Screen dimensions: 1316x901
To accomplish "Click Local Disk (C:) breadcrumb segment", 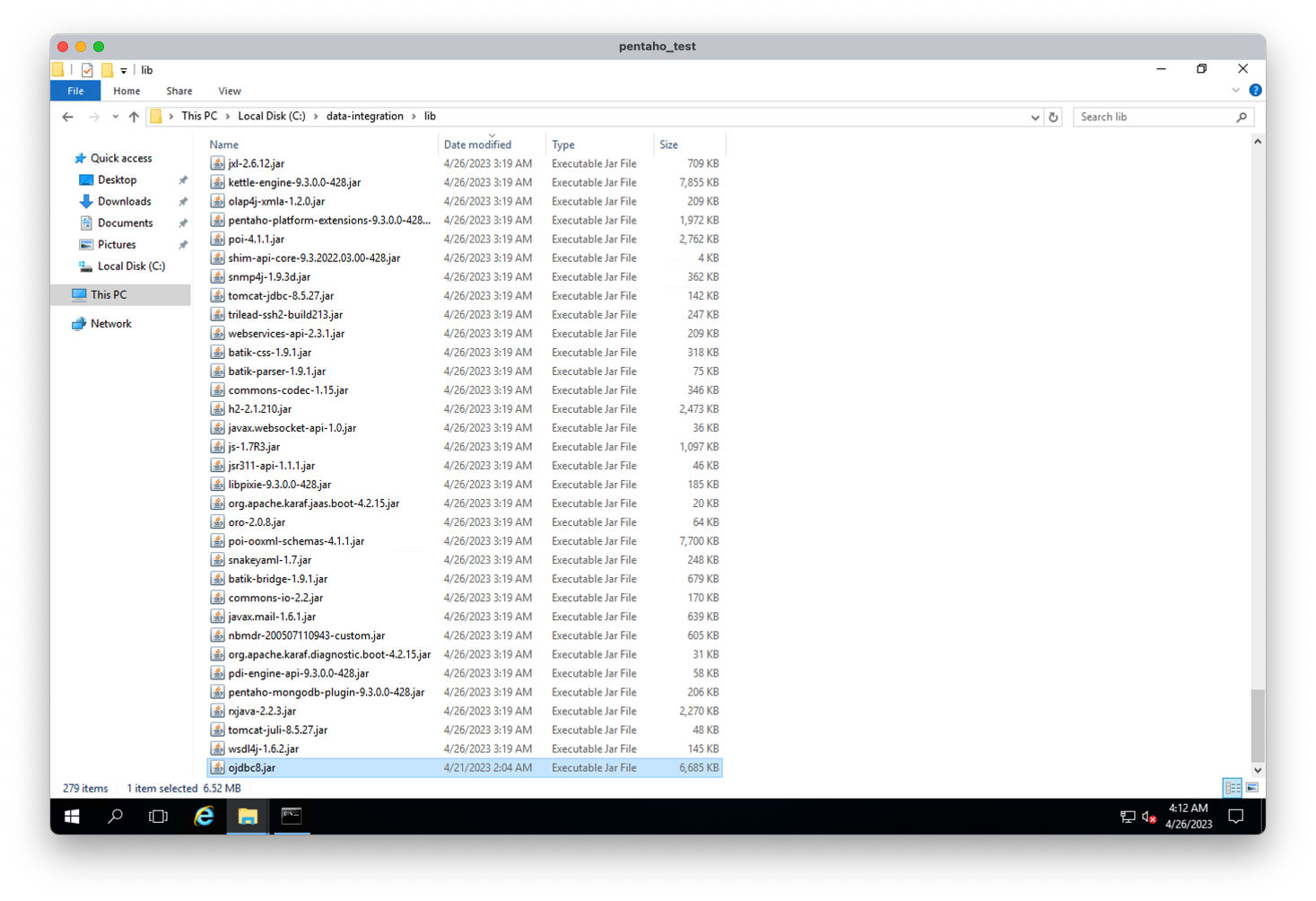I will tap(271, 116).
